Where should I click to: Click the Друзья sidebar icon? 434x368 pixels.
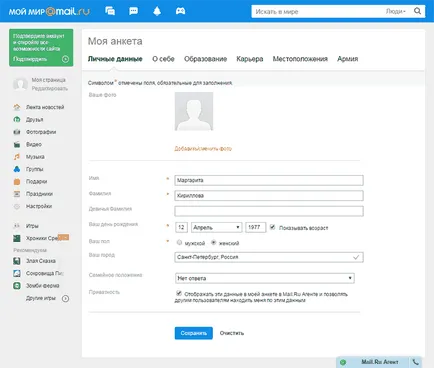point(17,119)
